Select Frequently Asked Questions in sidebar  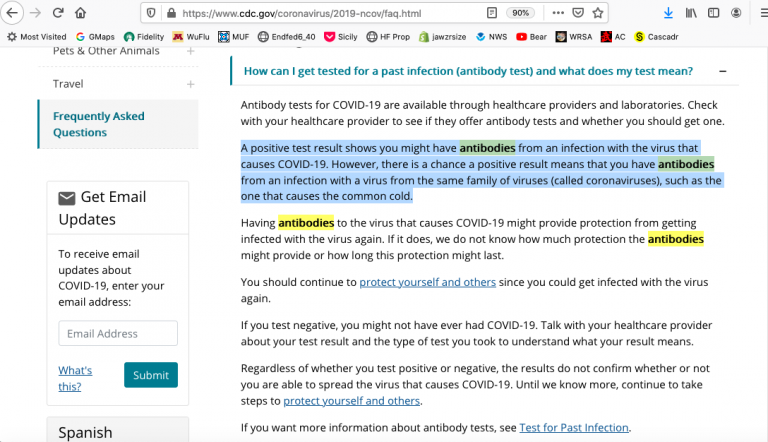(98, 124)
